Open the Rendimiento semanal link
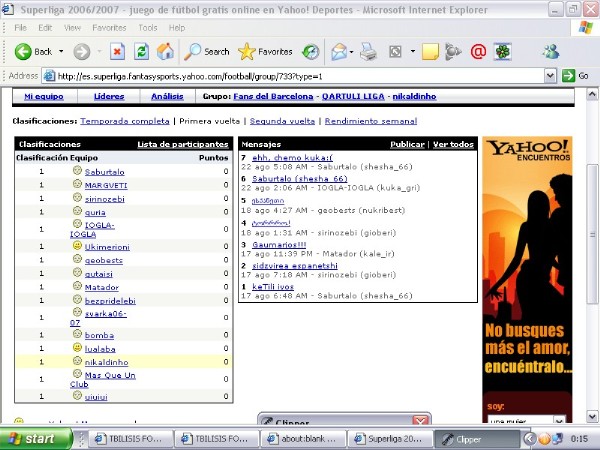The image size is (600, 450). 371,121
